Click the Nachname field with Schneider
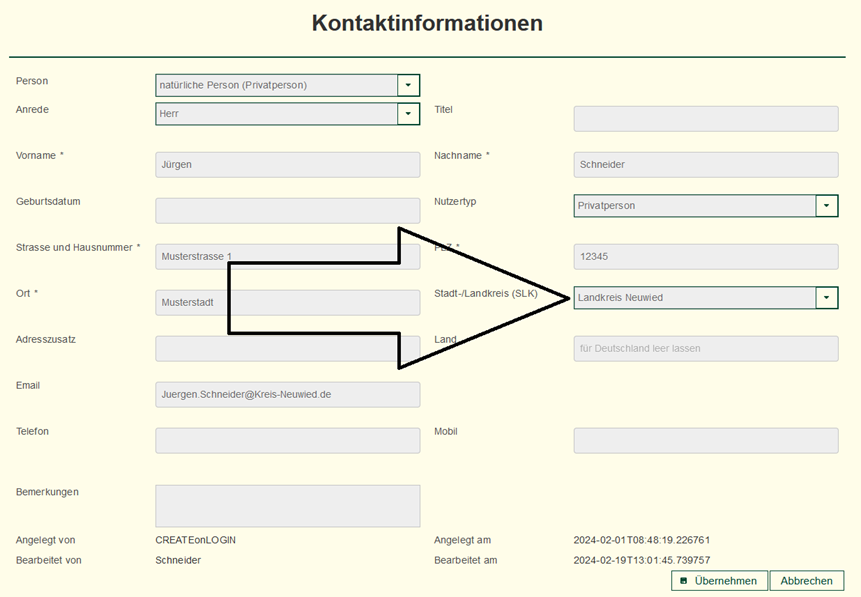The width and height of the screenshot is (861, 597). click(x=705, y=165)
